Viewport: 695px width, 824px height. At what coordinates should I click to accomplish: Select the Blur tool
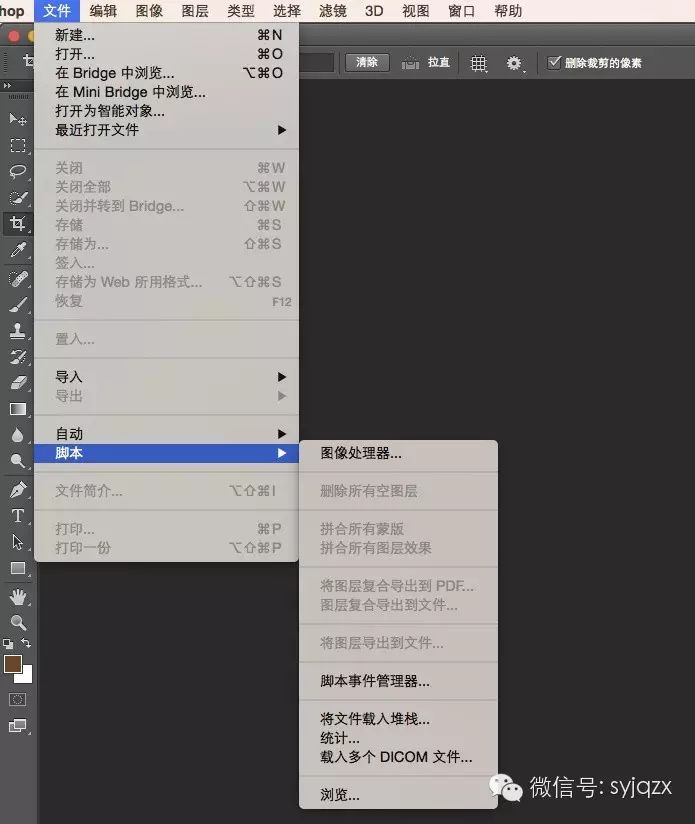click(18, 435)
